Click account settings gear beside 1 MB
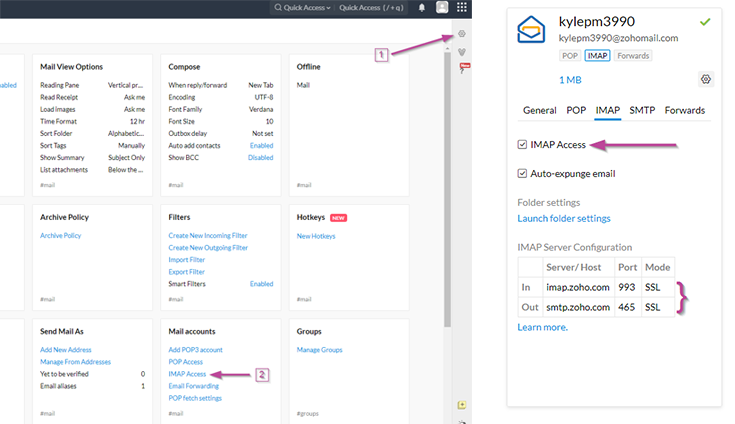This screenshot has width=735, height=424. (706, 79)
